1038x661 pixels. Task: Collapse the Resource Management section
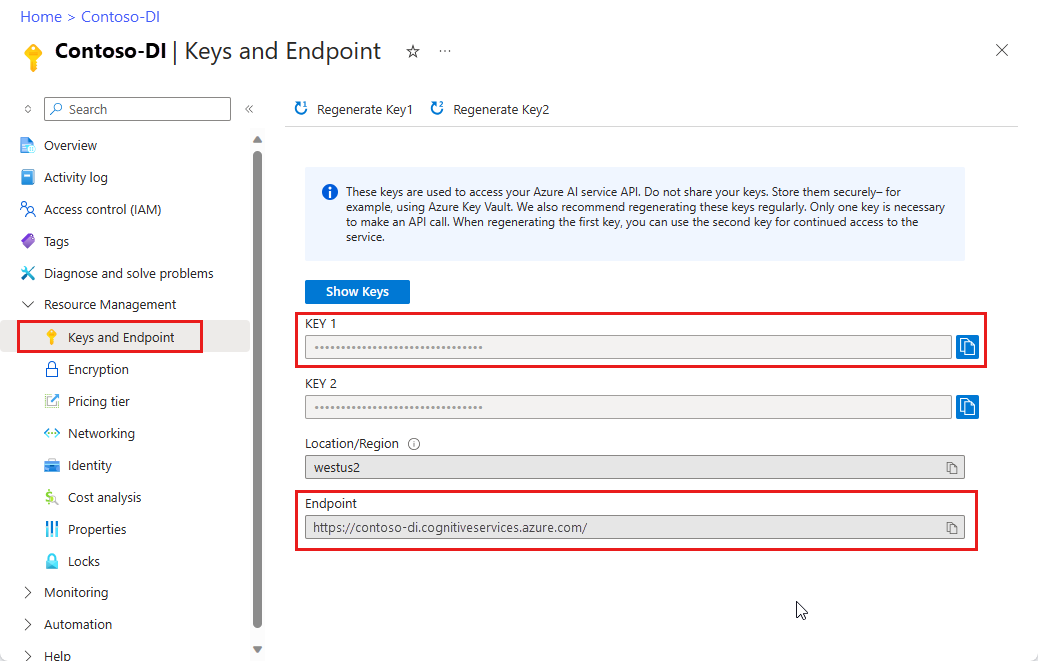(26, 304)
